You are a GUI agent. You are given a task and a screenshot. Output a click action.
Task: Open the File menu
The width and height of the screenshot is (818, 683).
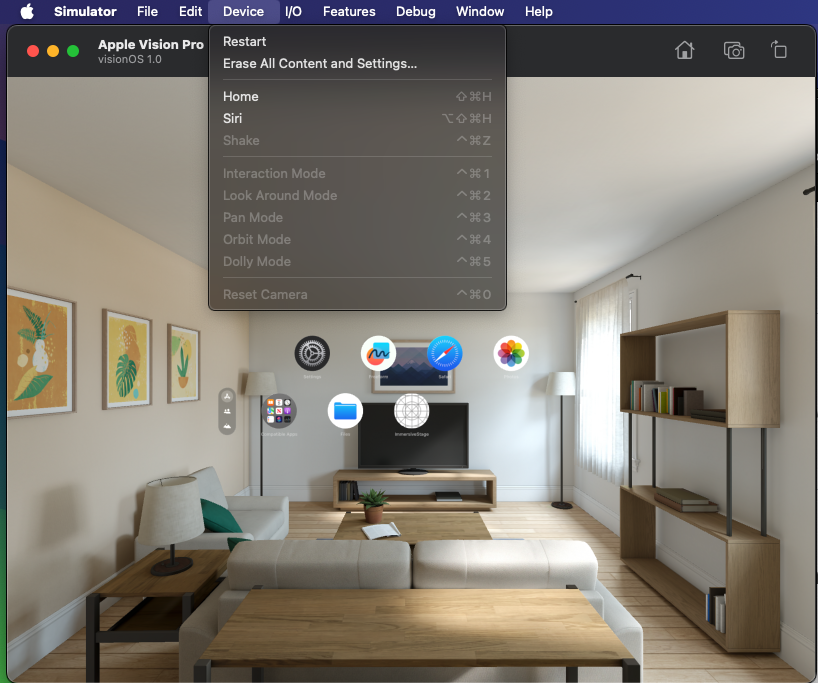coord(147,11)
